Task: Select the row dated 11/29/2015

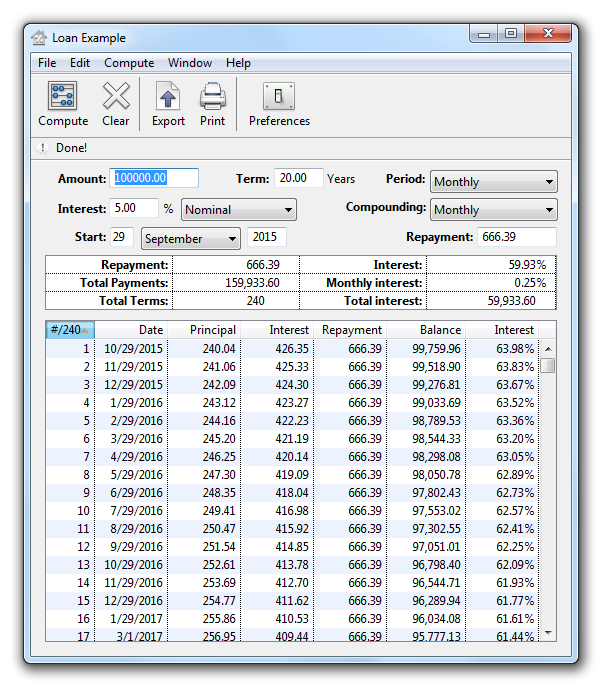Action: click(x=292, y=367)
